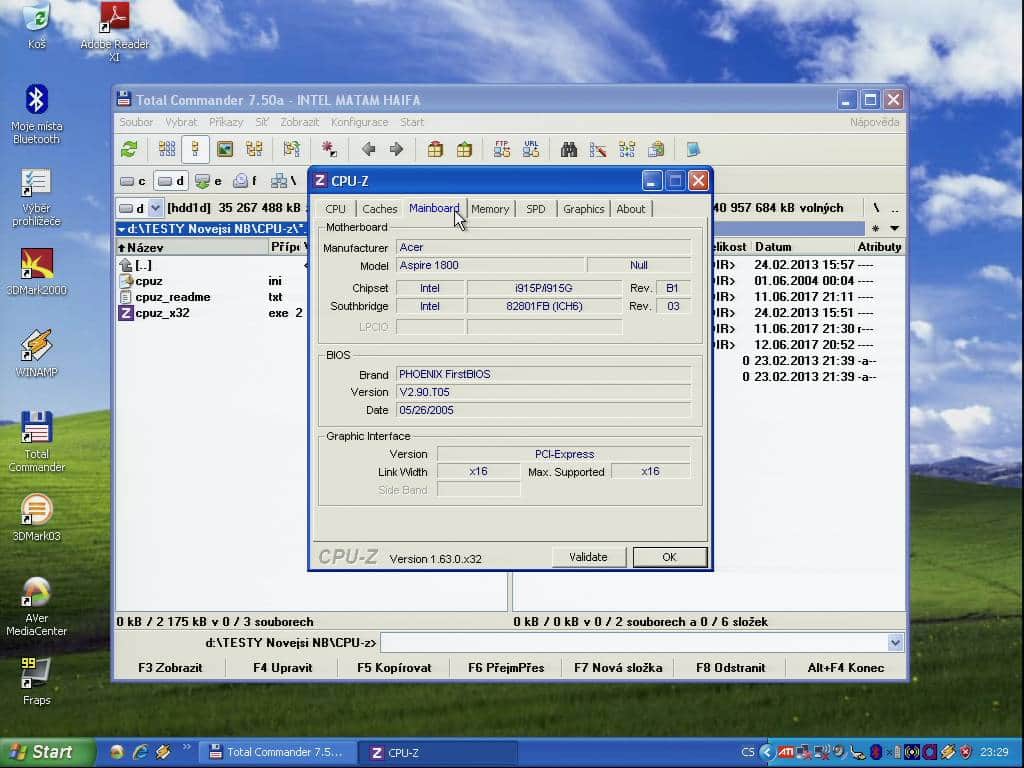Select drive d button in drive bar
The height and width of the screenshot is (768, 1024).
[171, 181]
